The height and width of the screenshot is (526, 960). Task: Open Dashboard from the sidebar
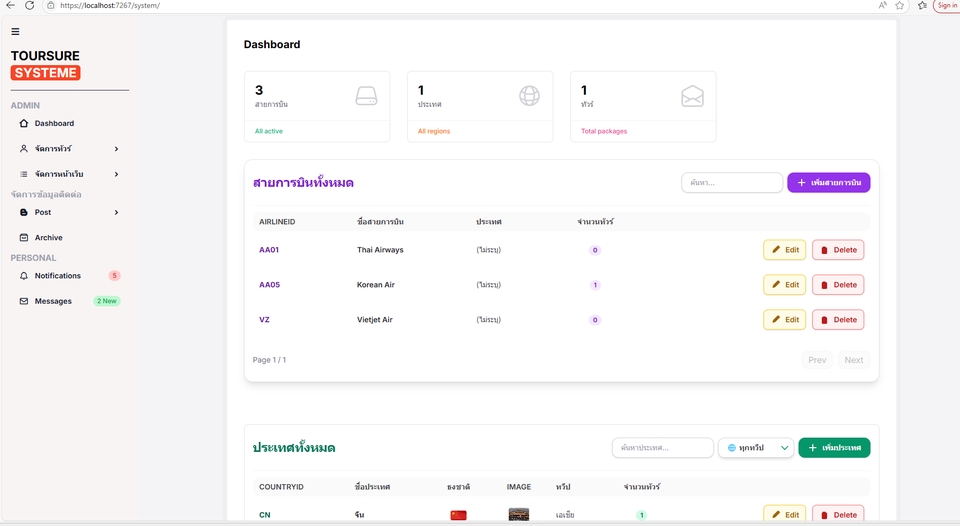[x=54, y=124]
